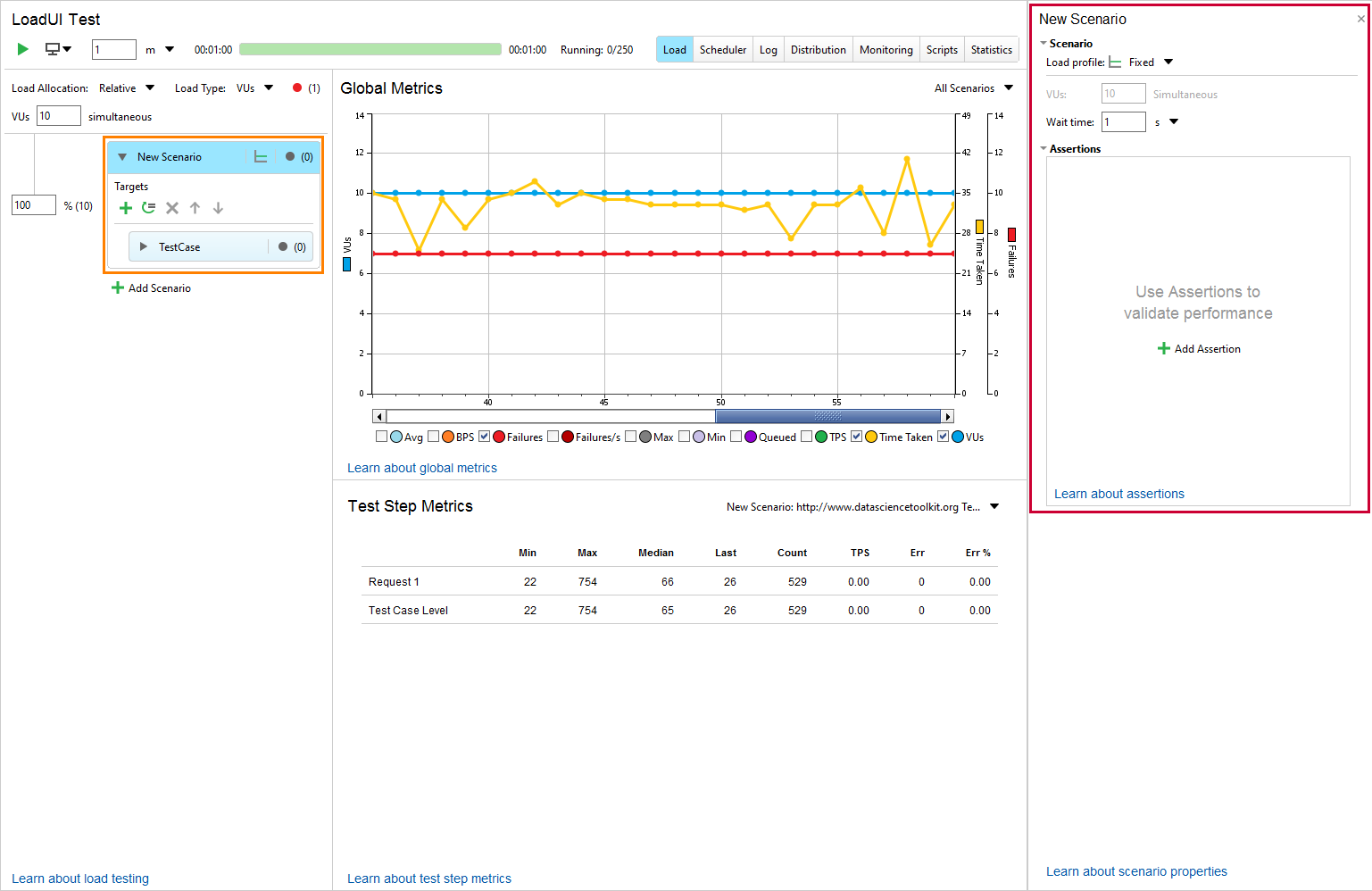This screenshot has height=891, width=1372.
Task: Click the red Failures axis marker
Action: pos(1011,235)
